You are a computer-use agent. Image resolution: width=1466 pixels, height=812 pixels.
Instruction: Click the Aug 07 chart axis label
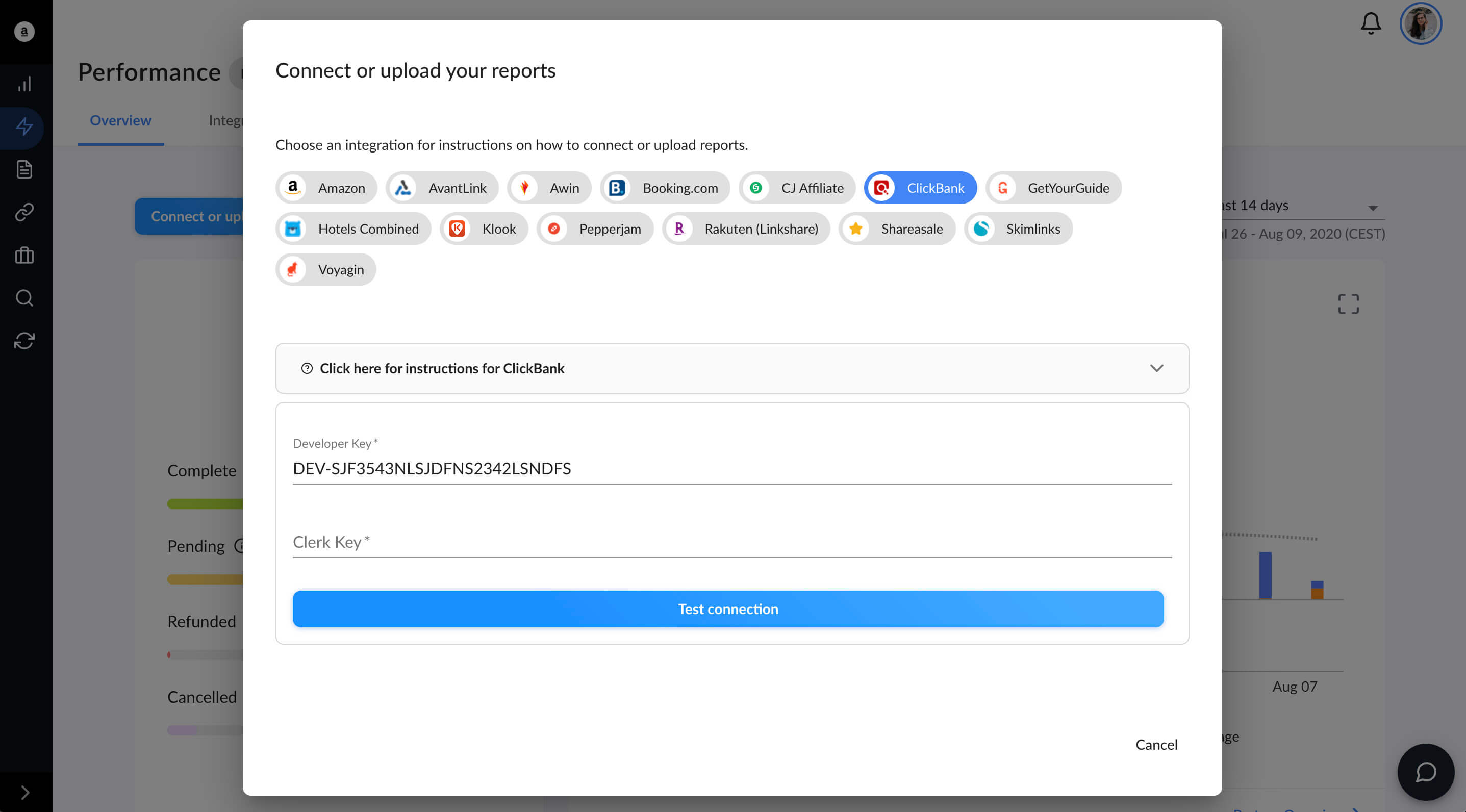(1295, 686)
